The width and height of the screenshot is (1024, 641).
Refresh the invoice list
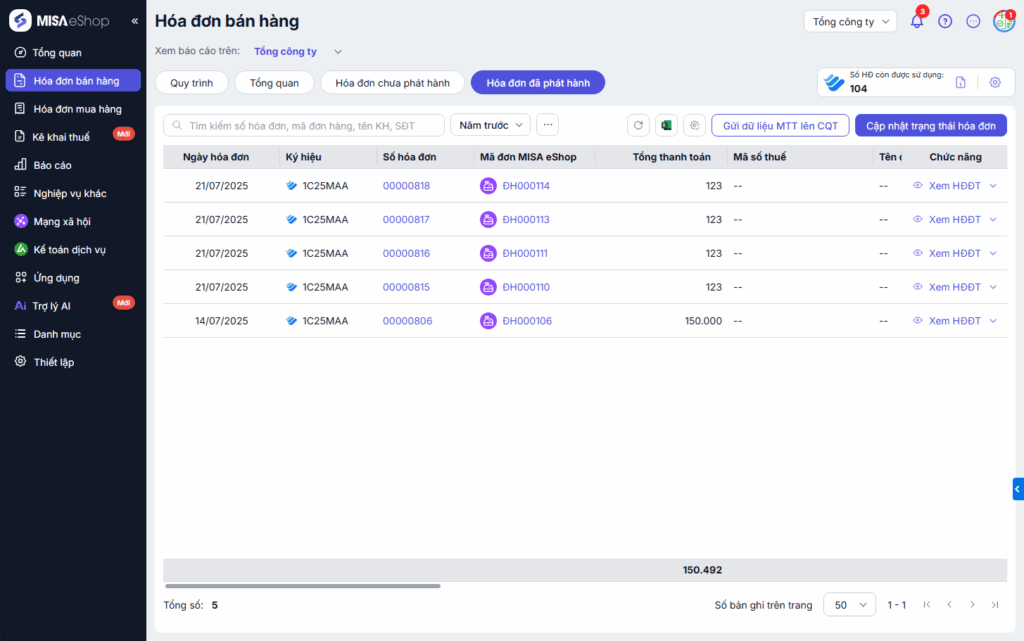(x=638, y=125)
